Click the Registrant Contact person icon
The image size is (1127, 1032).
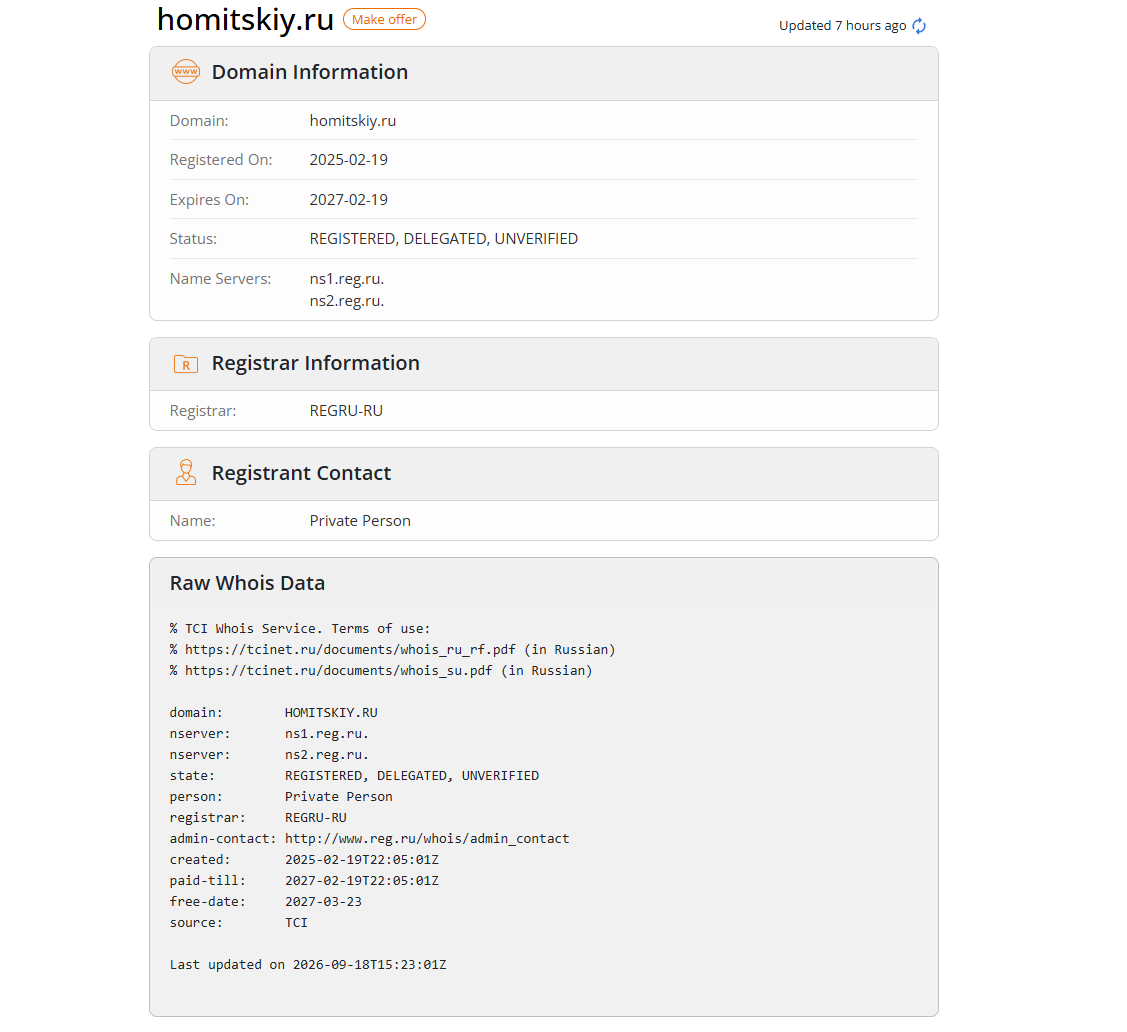coord(185,473)
